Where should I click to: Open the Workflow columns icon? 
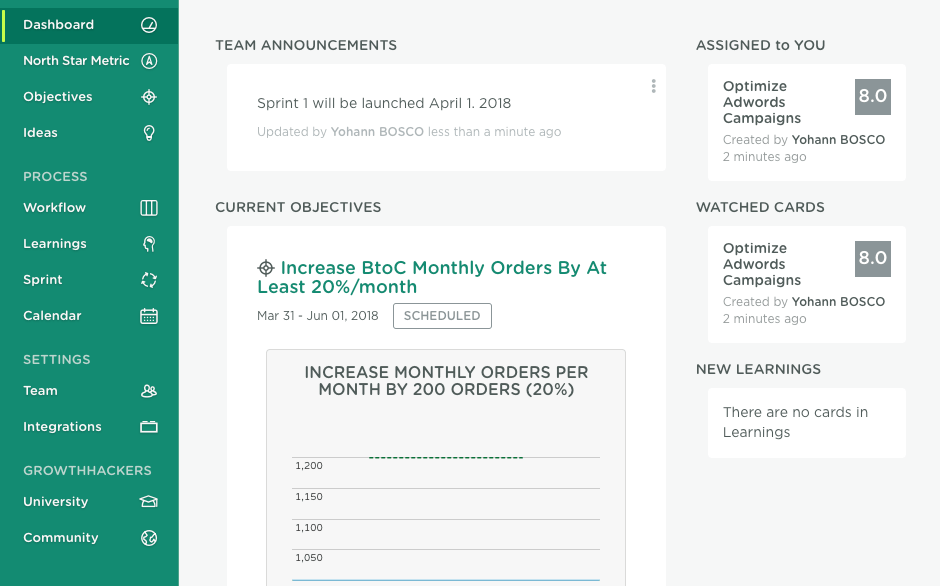[x=149, y=208]
